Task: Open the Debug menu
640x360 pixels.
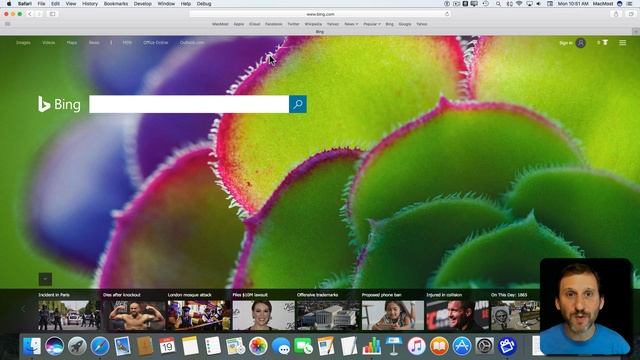Action: pos(204,4)
